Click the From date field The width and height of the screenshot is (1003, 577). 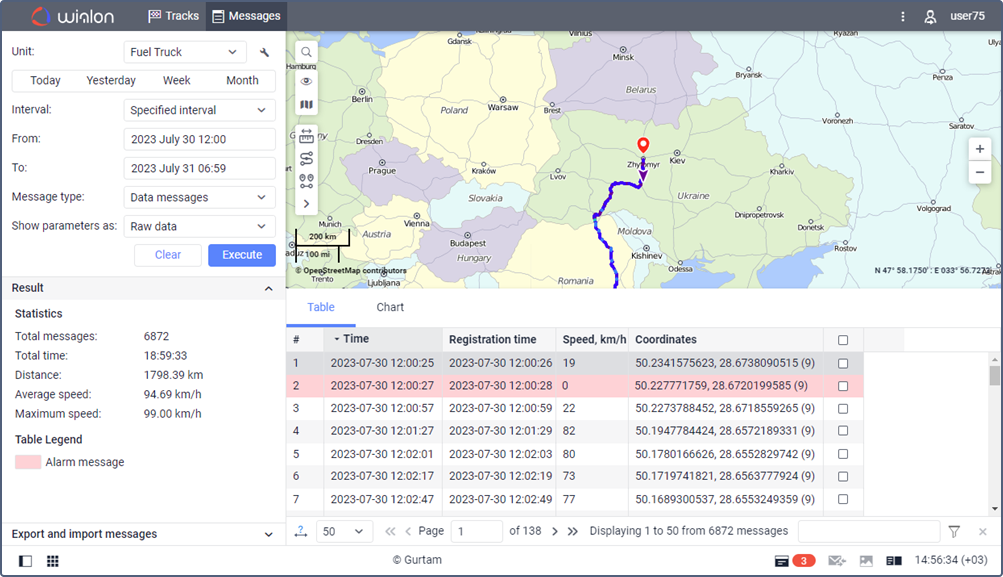[x=199, y=139]
